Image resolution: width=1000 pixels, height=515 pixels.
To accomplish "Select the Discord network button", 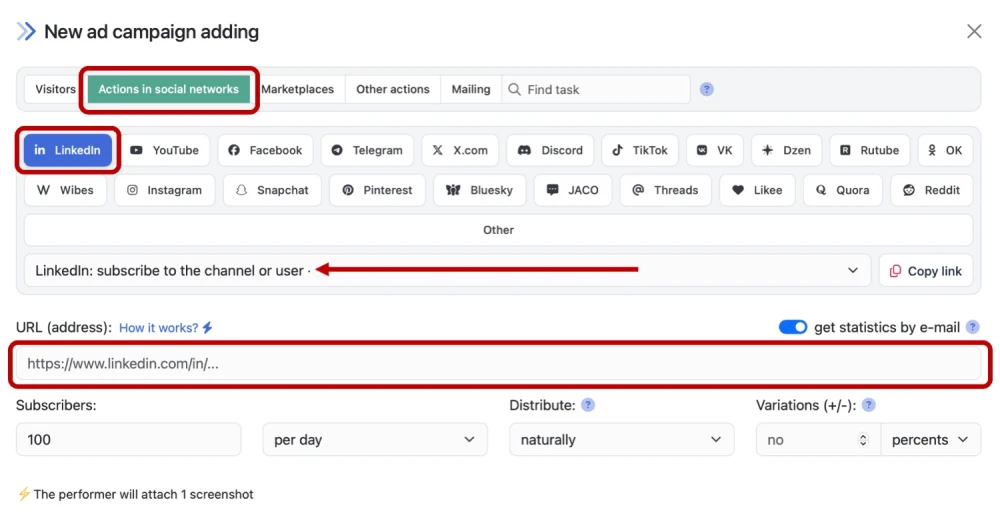I will pos(550,150).
